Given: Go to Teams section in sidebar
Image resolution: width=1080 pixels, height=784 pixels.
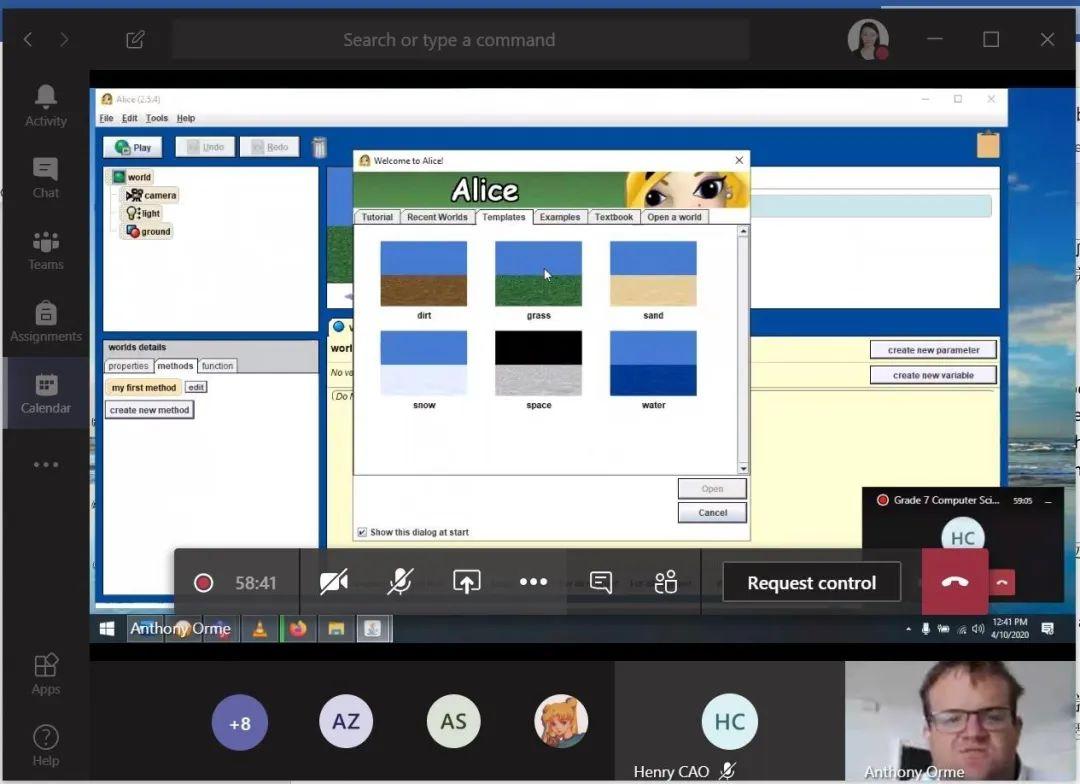Looking at the screenshot, I should [45, 250].
